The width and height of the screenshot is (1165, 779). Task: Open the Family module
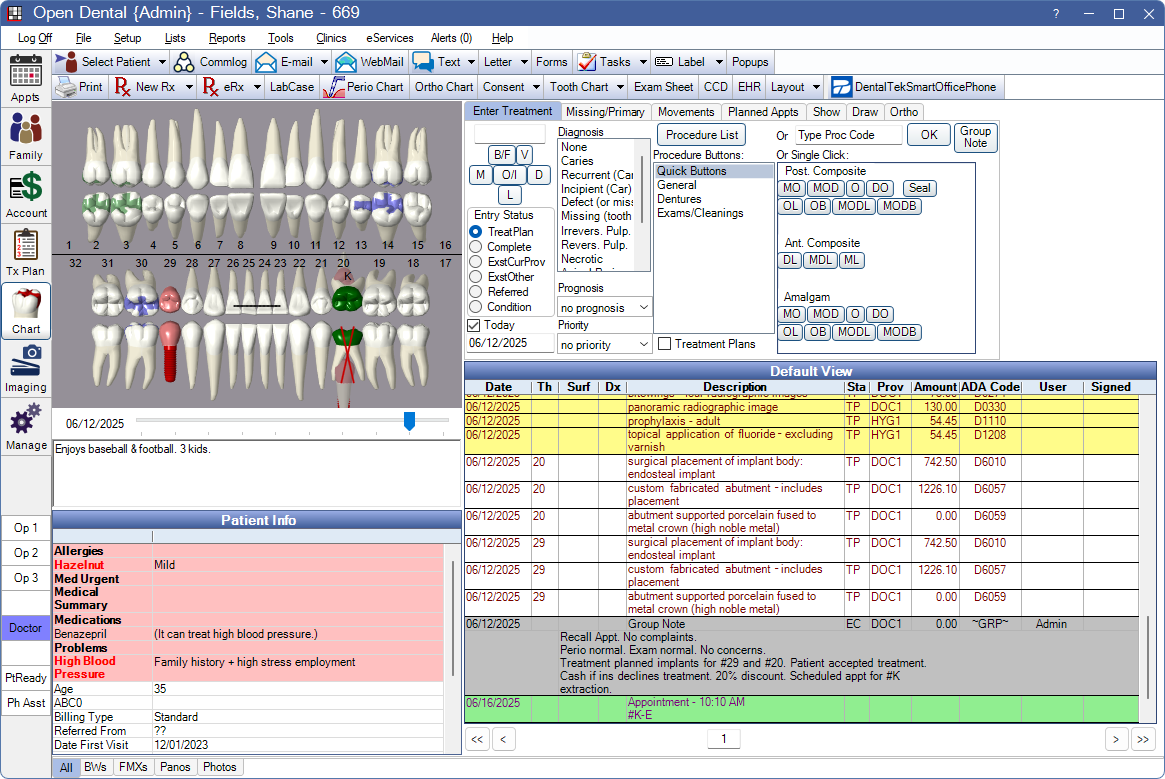[x=26, y=136]
